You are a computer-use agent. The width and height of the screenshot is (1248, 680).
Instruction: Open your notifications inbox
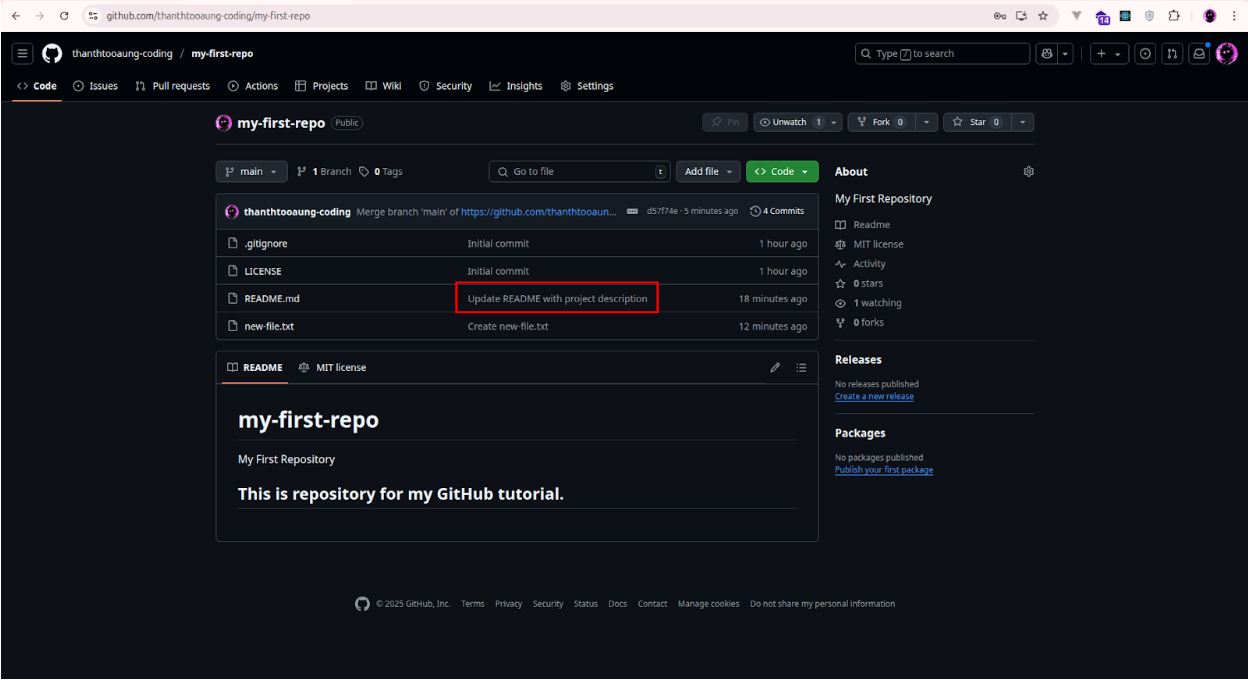[1199, 53]
